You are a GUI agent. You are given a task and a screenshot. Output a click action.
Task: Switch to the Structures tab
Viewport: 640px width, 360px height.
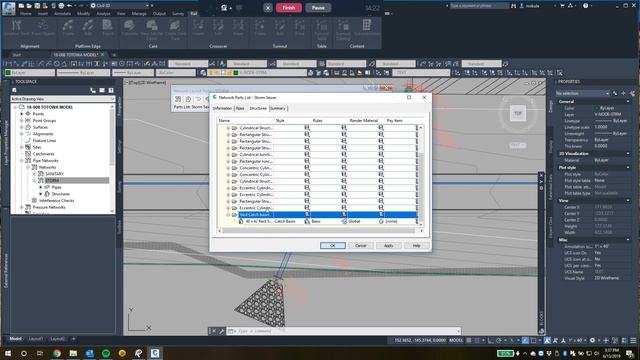[x=258, y=108]
